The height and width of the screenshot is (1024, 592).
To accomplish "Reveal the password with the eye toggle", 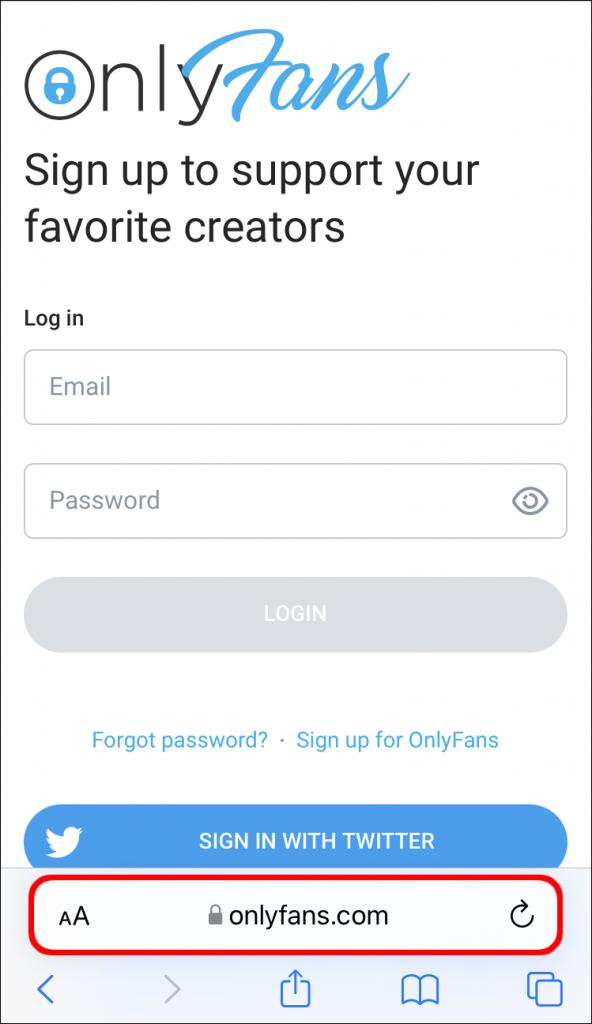I will coord(530,501).
